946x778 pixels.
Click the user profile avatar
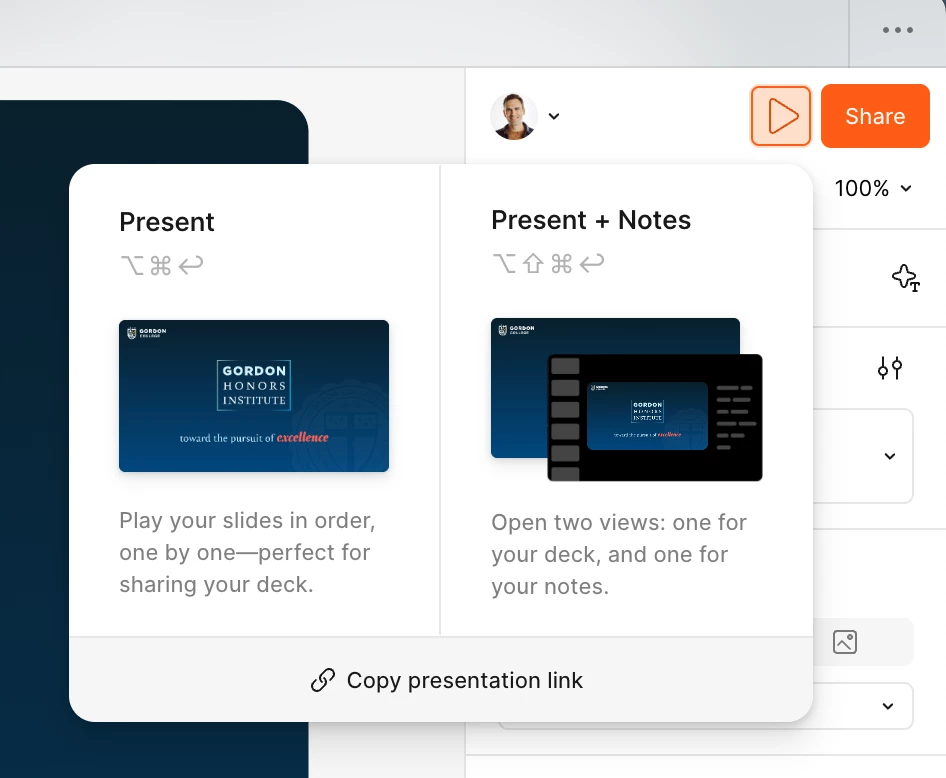[513, 116]
